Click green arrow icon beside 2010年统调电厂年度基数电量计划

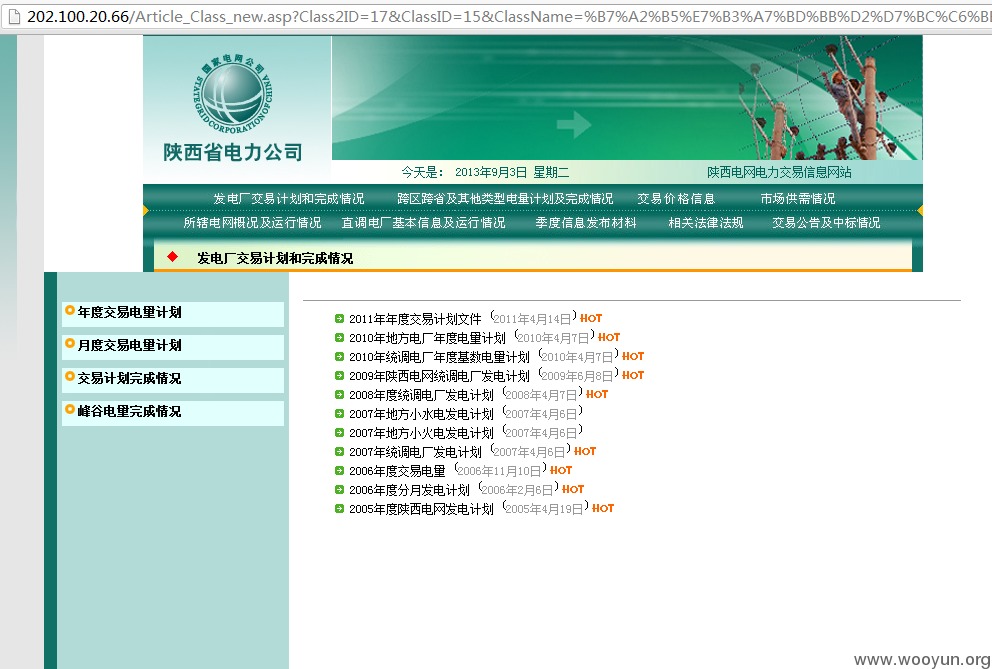point(339,356)
